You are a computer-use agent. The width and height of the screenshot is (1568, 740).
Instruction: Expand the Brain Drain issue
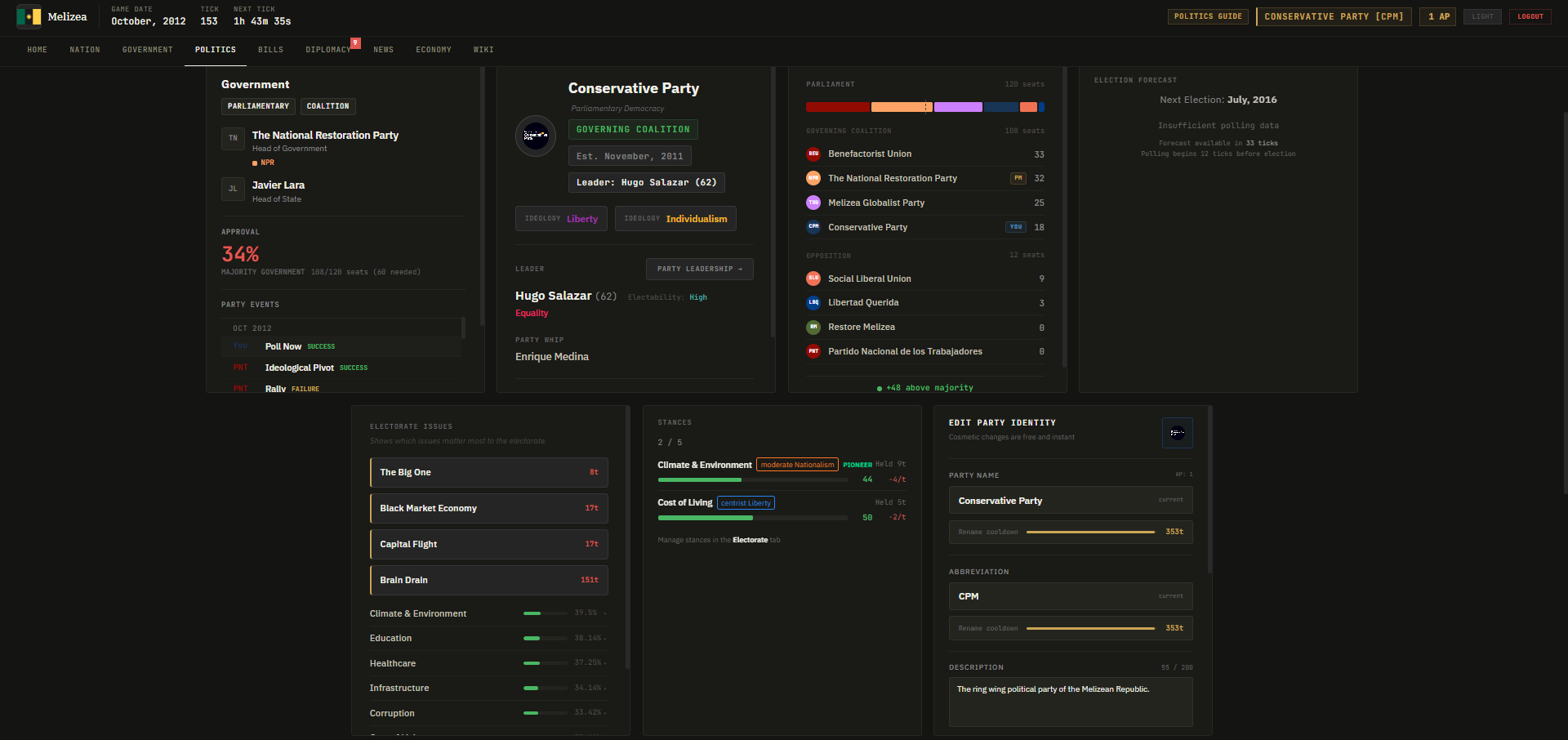[x=488, y=580]
